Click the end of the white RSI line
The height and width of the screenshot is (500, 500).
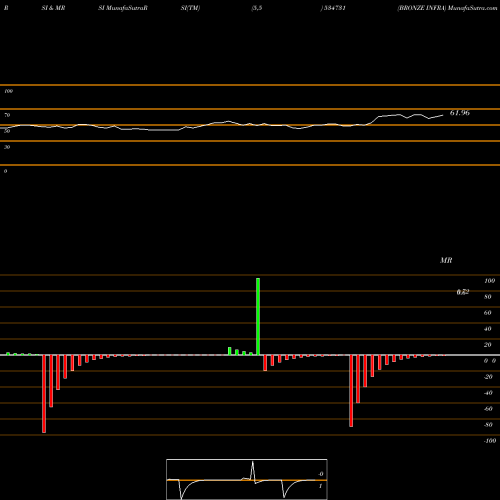(443, 115)
